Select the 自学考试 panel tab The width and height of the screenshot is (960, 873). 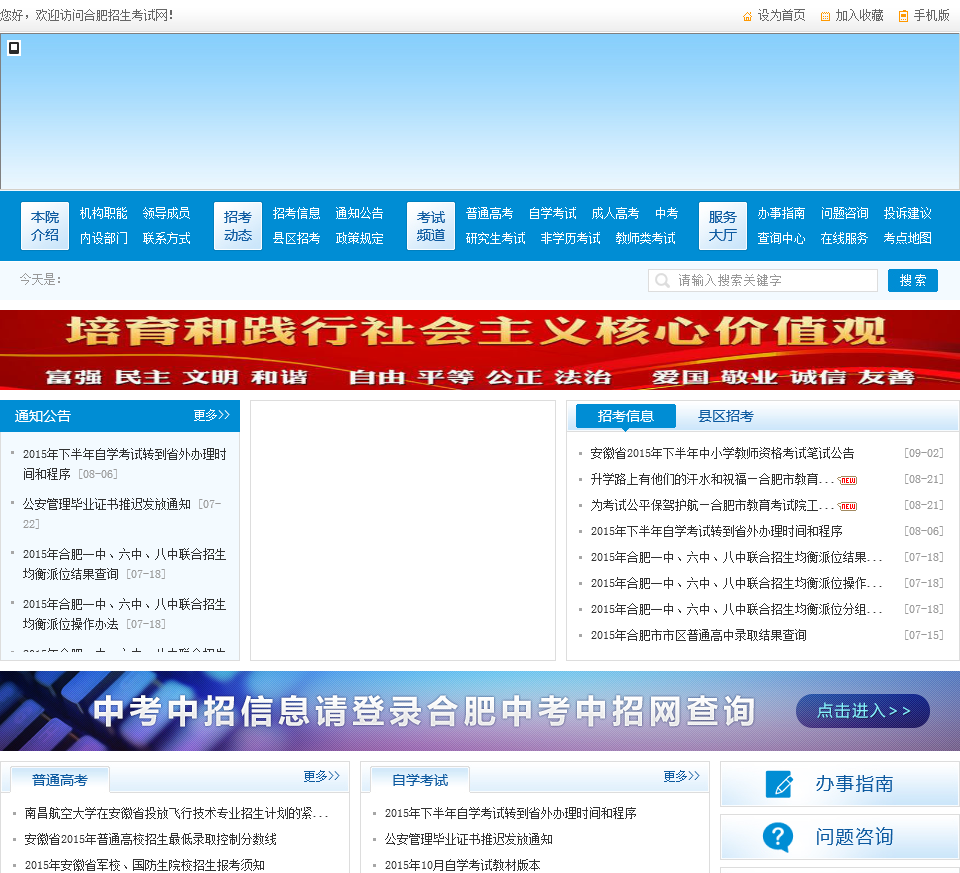(420, 780)
